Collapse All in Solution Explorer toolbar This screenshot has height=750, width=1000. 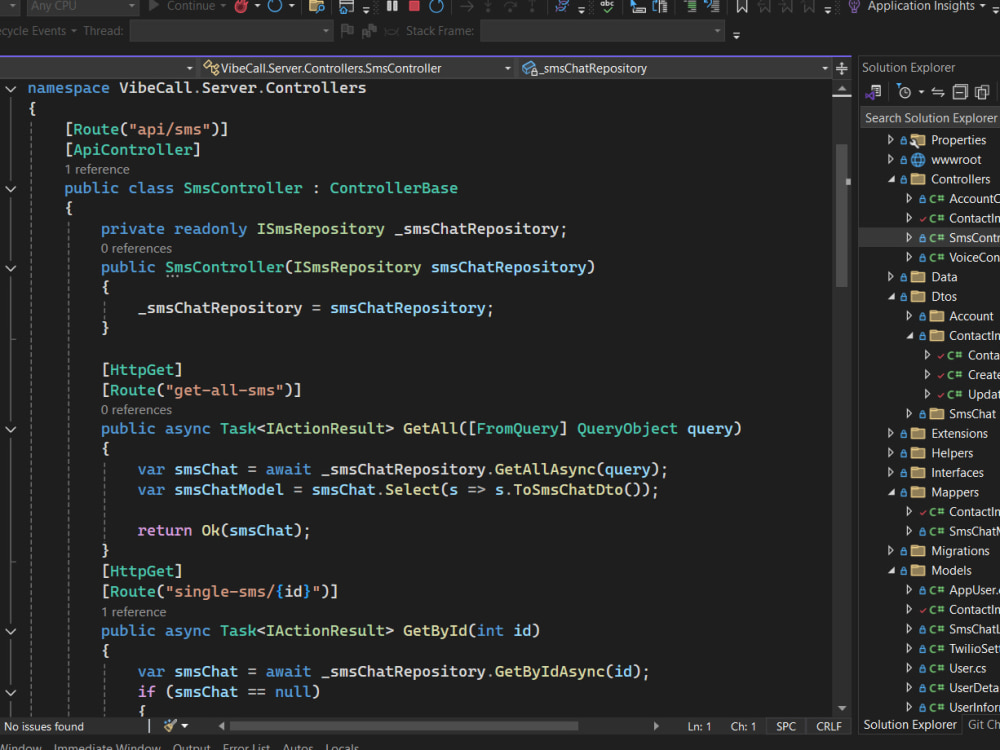click(960, 92)
